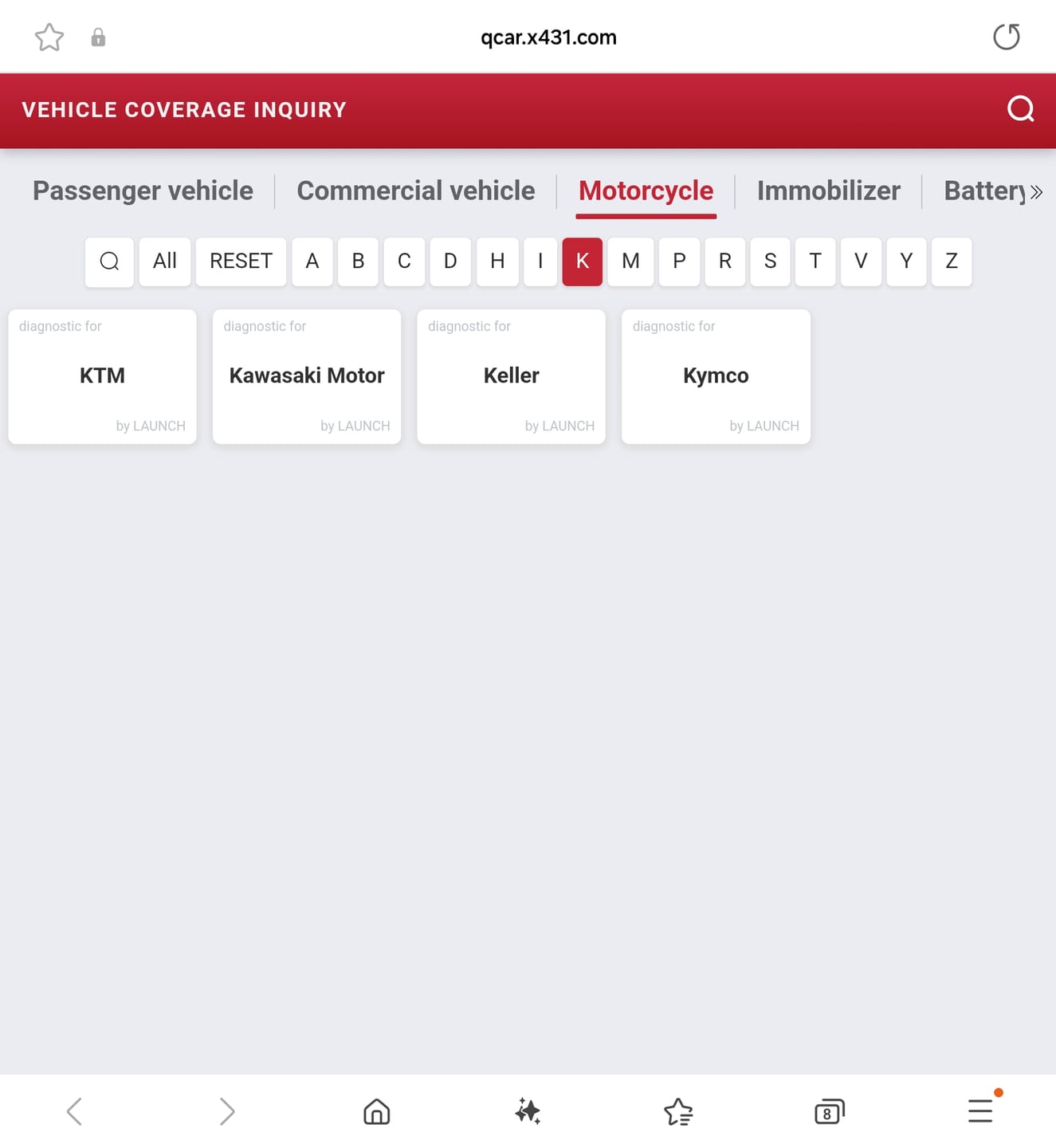Reload the page with refresh icon
Image resolution: width=1056 pixels, height=1148 pixels.
(x=1007, y=37)
